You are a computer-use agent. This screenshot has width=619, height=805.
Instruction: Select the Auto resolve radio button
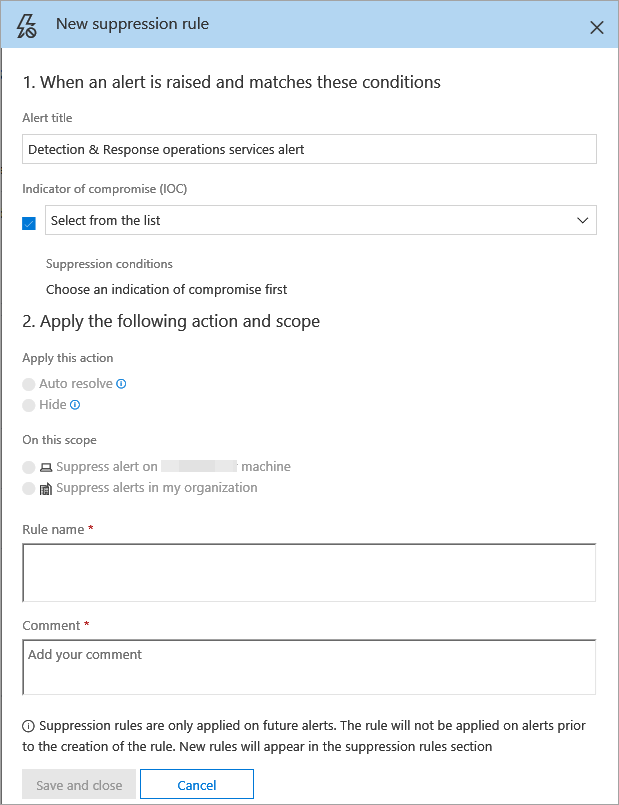(x=29, y=384)
